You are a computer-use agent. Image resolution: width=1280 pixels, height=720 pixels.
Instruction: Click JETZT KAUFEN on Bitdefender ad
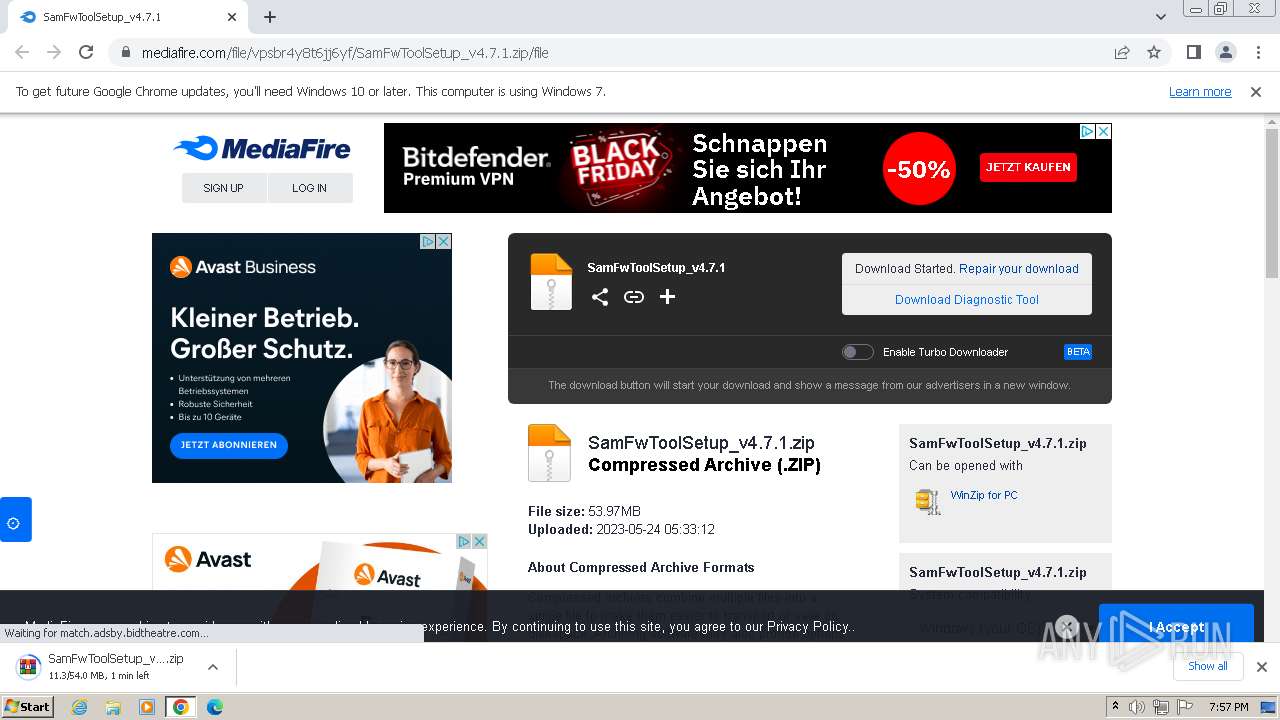click(1028, 167)
